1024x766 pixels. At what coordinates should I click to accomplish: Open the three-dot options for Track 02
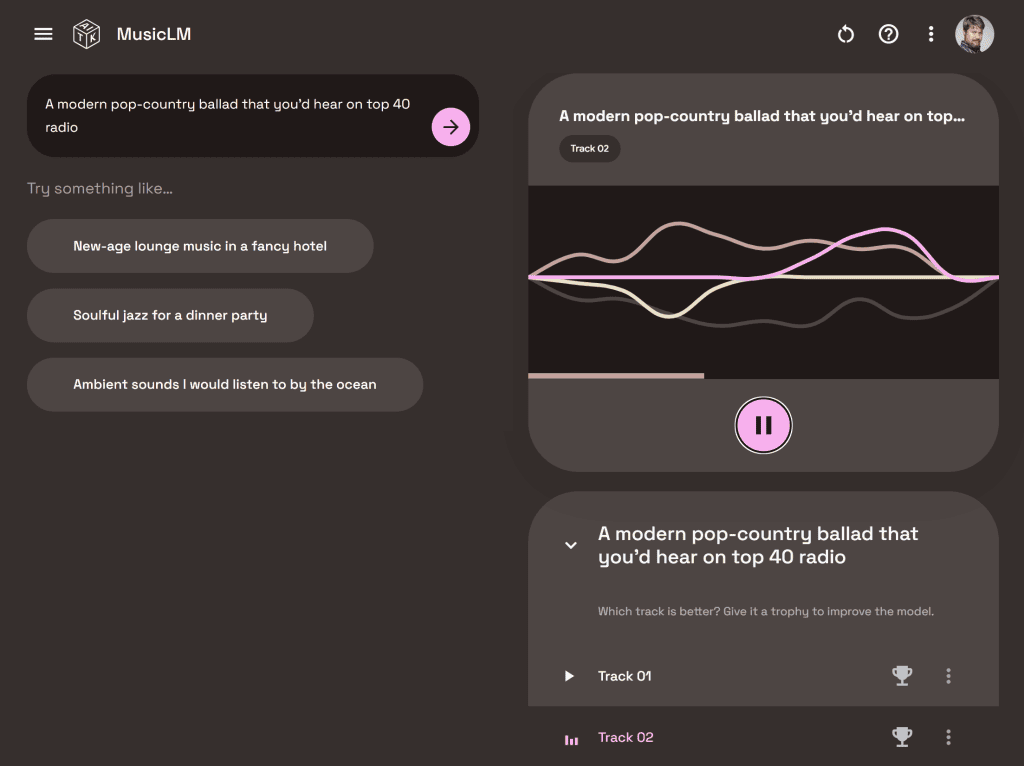pyautogui.click(x=948, y=737)
